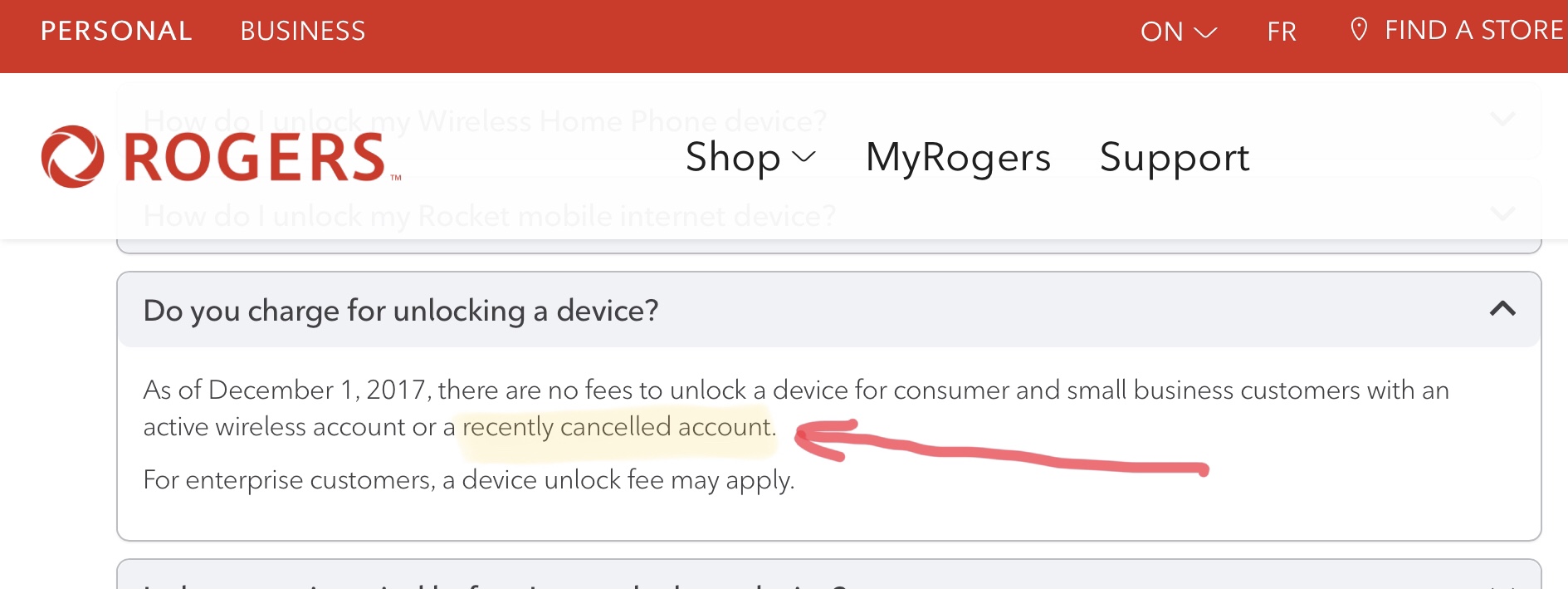Open the ON province dropdown arrow

[x=1205, y=32]
